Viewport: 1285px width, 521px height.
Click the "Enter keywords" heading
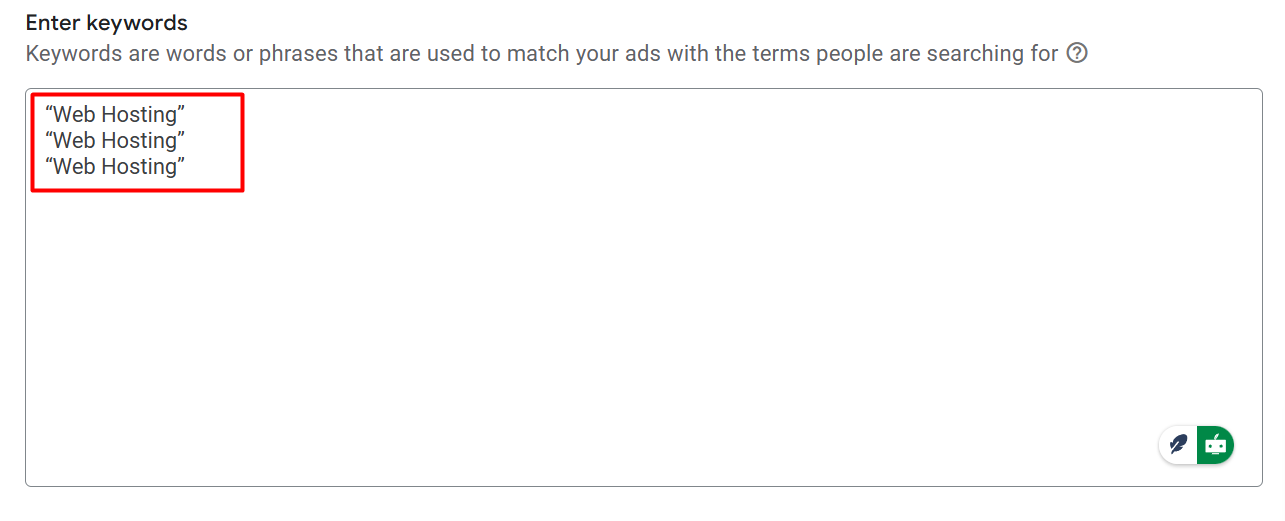(x=107, y=23)
